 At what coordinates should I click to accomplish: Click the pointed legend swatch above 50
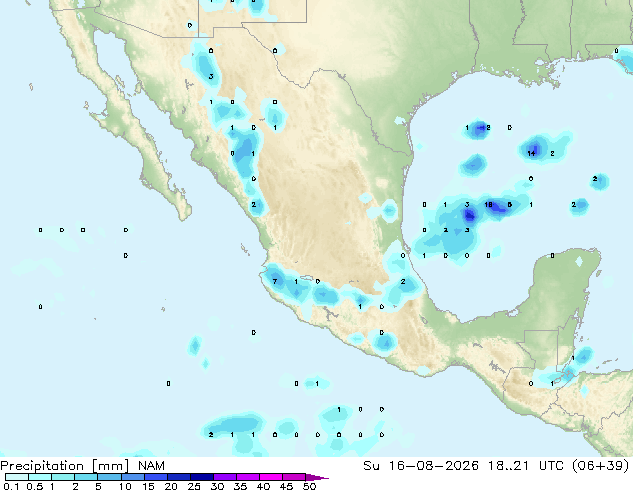[x=316, y=477]
